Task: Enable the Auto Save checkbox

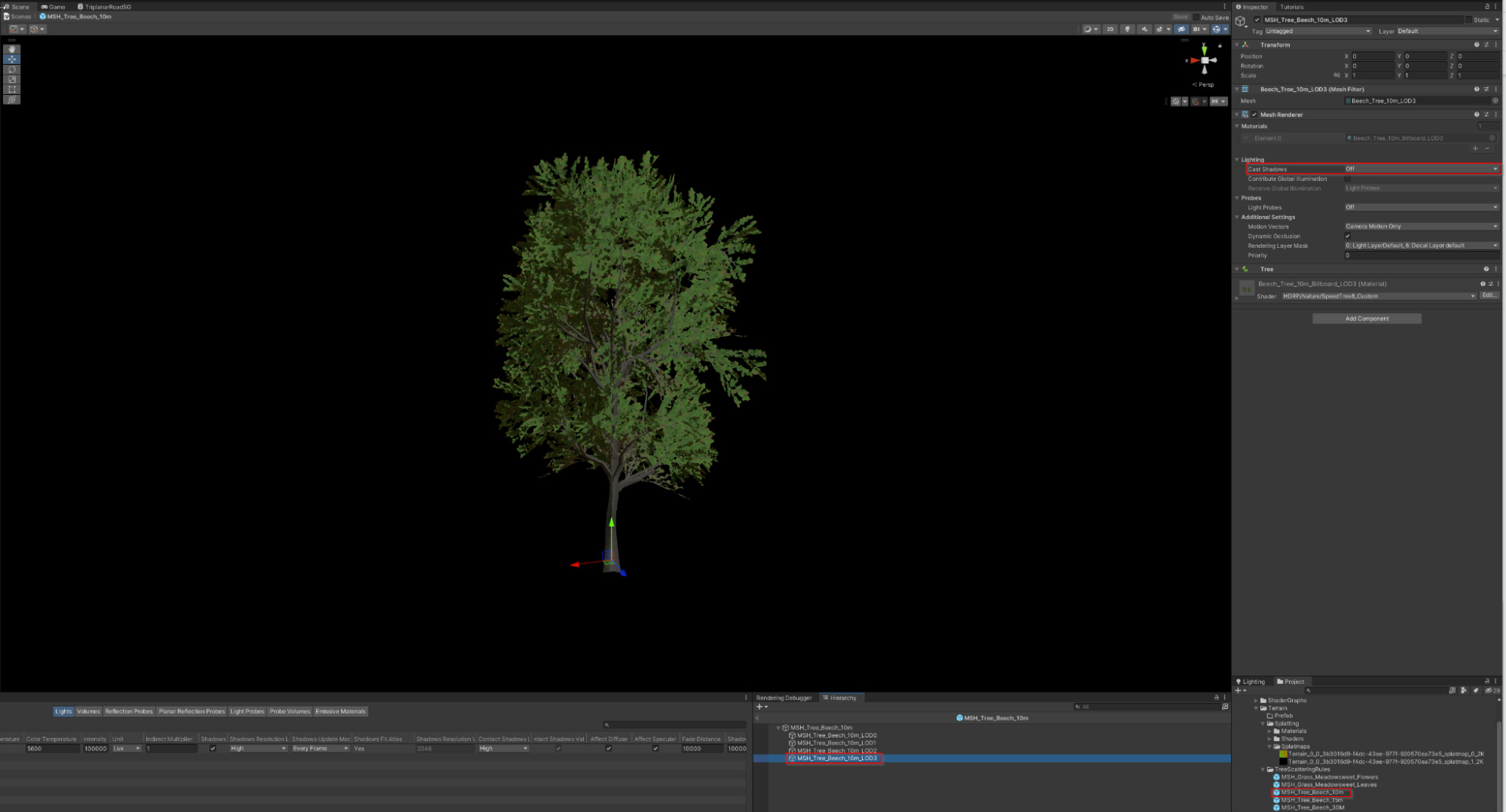Action: [1196, 17]
